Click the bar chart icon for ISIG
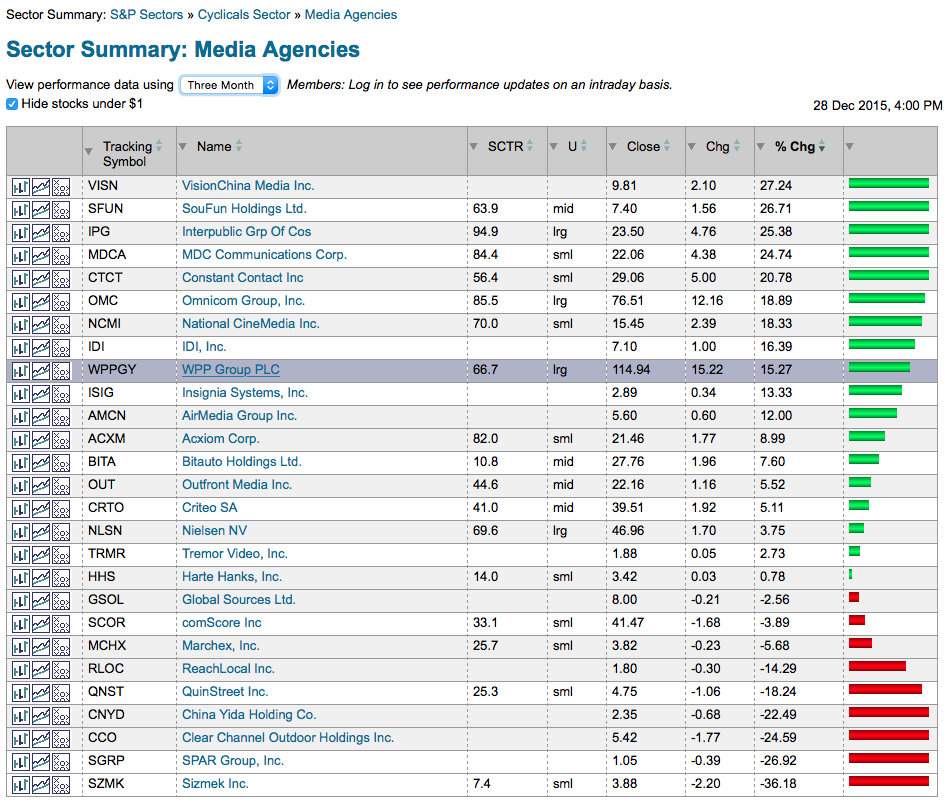 click(x=21, y=394)
